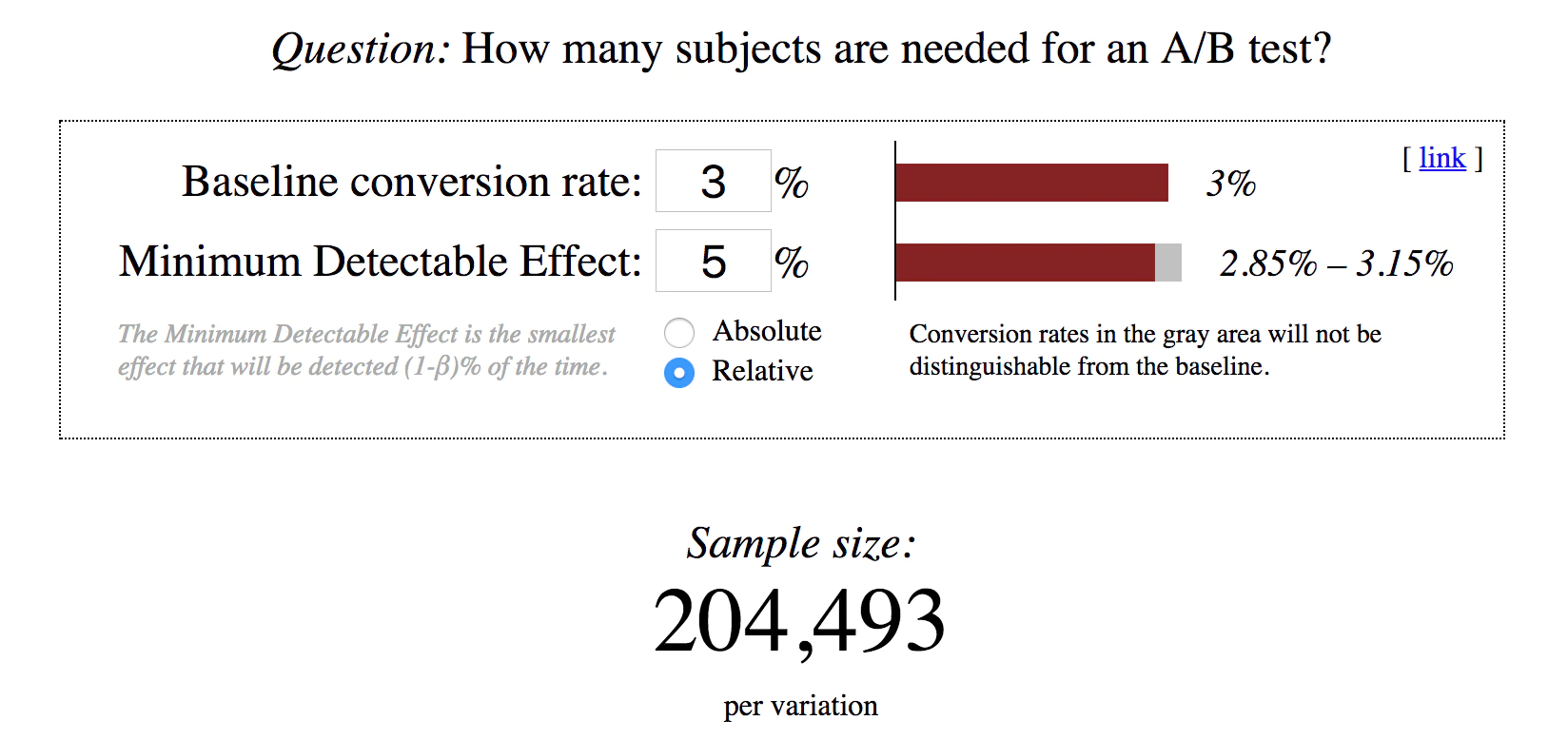Click the "Absolute" option label
The image size is (1568, 740).
pos(766,331)
